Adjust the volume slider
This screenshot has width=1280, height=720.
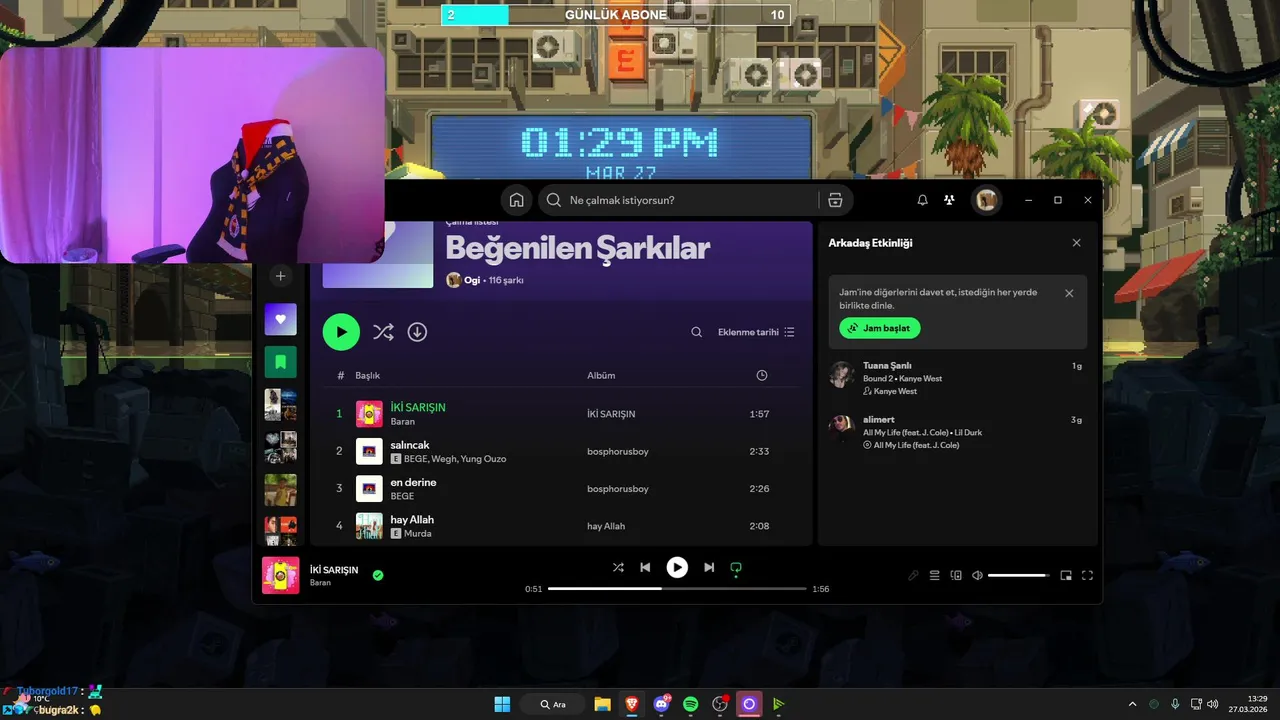point(1018,575)
